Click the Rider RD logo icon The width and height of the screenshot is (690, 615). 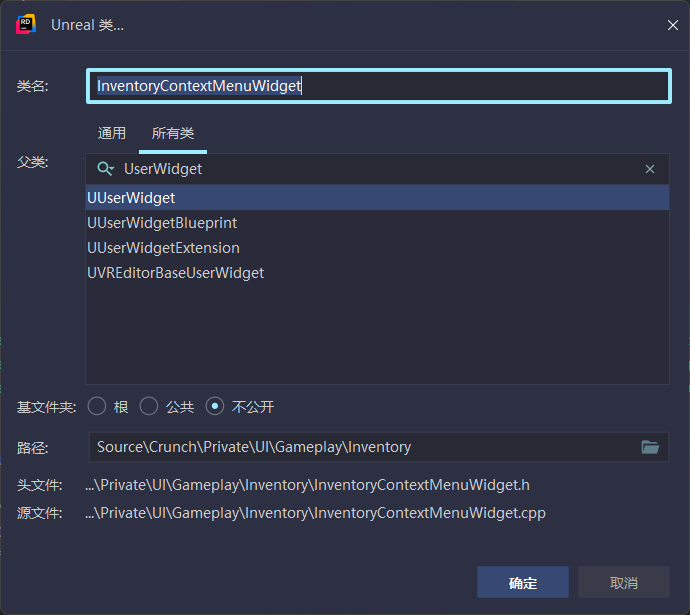pyautogui.click(x=26, y=25)
